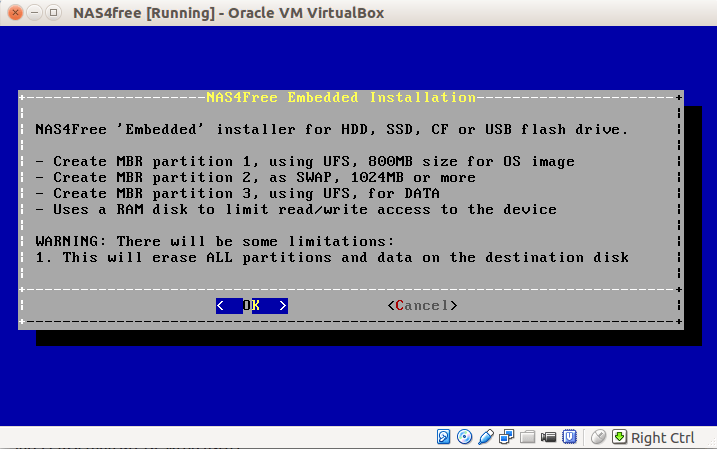The width and height of the screenshot is (717, 449).
Task: Click the window title bar text
Action: click(x=229, y=13)
